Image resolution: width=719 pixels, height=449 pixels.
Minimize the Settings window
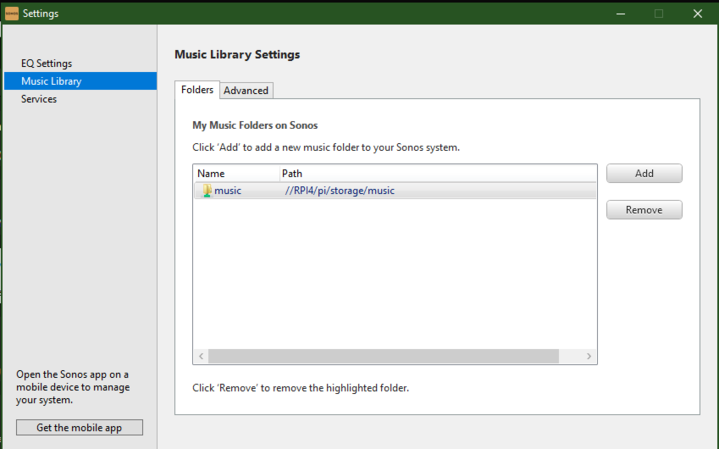[x=620, y=14]
